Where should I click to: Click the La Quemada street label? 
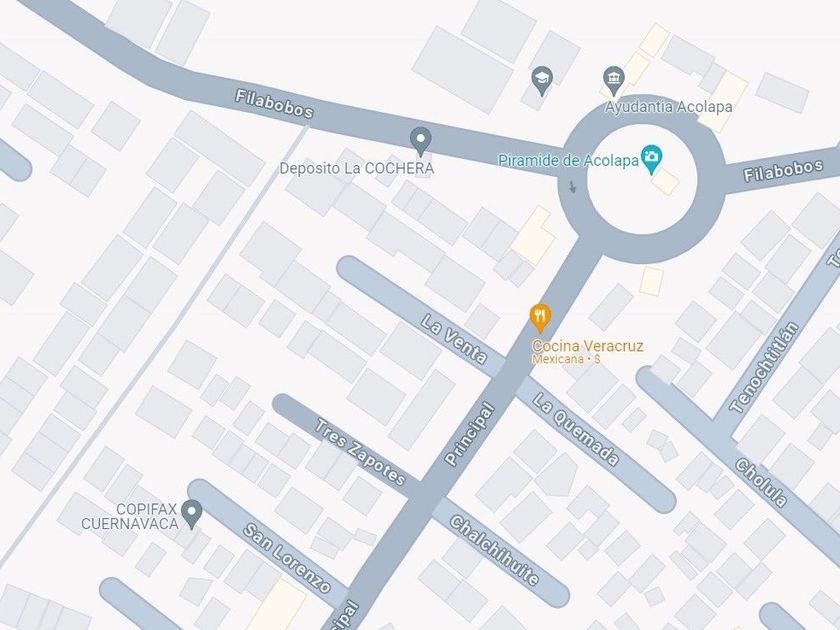[576, 429]
